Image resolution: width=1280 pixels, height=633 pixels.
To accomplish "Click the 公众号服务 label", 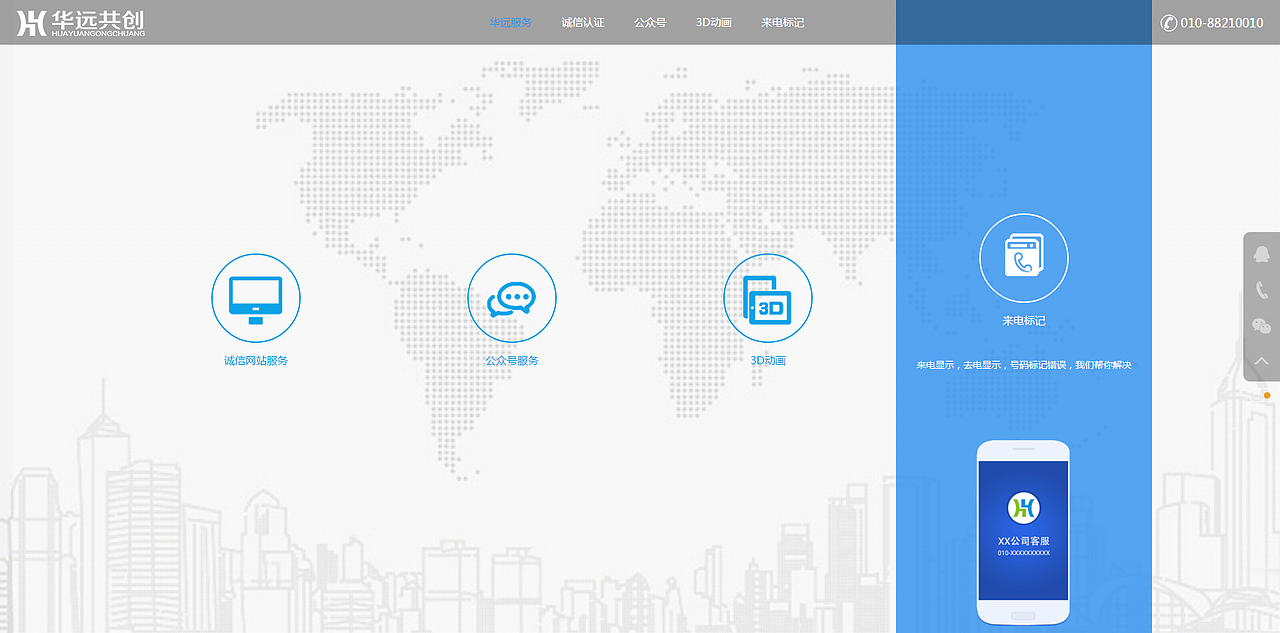I will point(512,360).
